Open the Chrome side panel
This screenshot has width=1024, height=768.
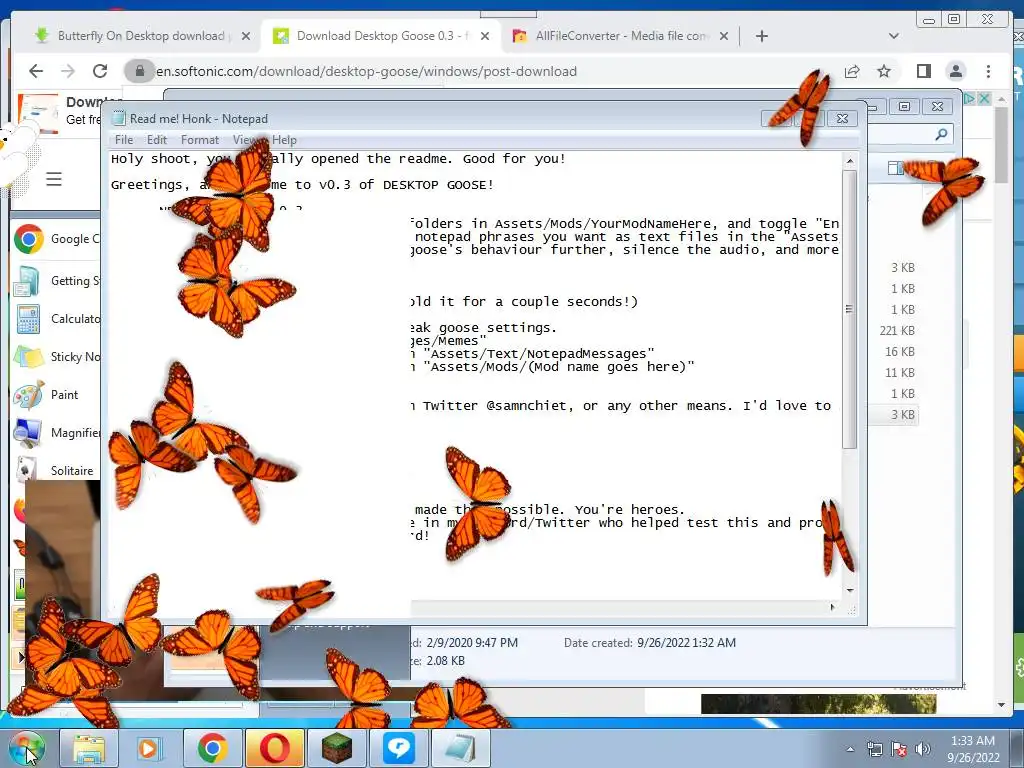click(x=923, y=71)
